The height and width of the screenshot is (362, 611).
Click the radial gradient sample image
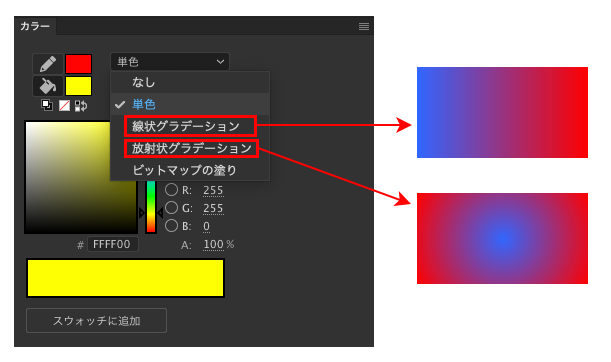point(502,238)
